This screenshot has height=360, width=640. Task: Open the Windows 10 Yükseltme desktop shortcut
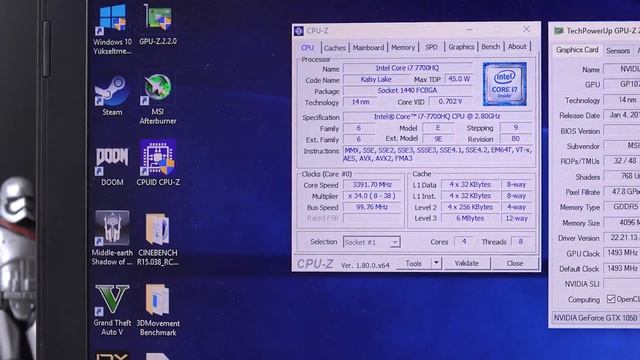coord(112,29)
